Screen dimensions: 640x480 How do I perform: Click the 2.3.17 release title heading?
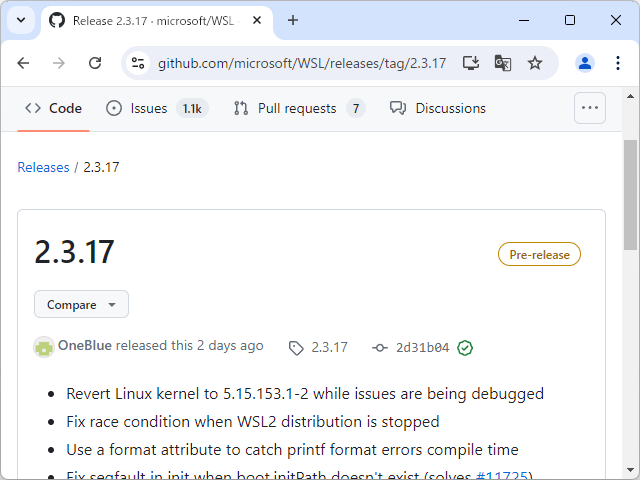click(74, 252)
